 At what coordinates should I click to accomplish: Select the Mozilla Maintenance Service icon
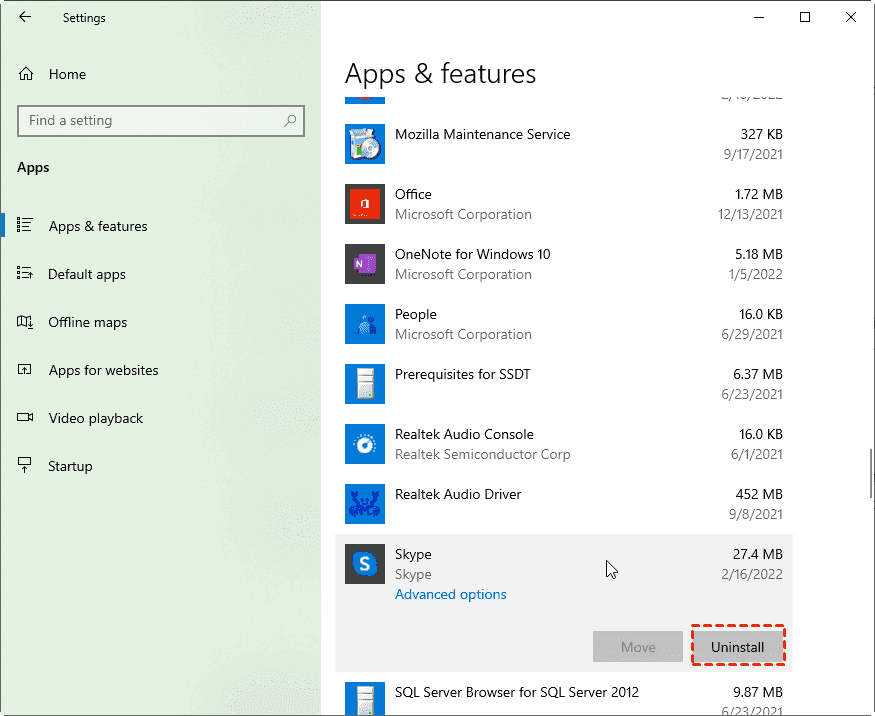click(364, 144)
